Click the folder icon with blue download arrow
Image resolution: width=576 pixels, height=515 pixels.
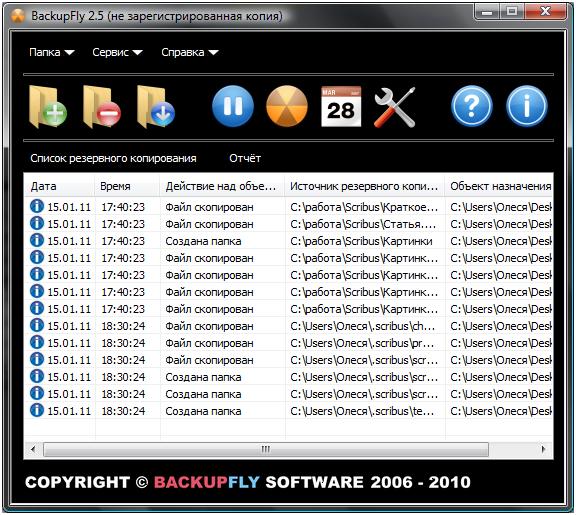156,107
